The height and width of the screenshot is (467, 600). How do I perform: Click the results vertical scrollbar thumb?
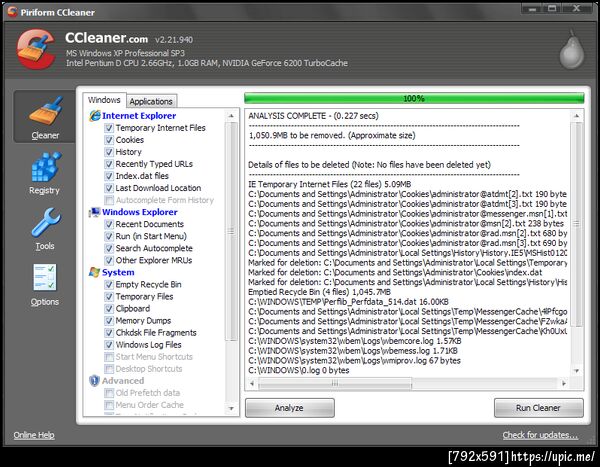click(577, 224)
